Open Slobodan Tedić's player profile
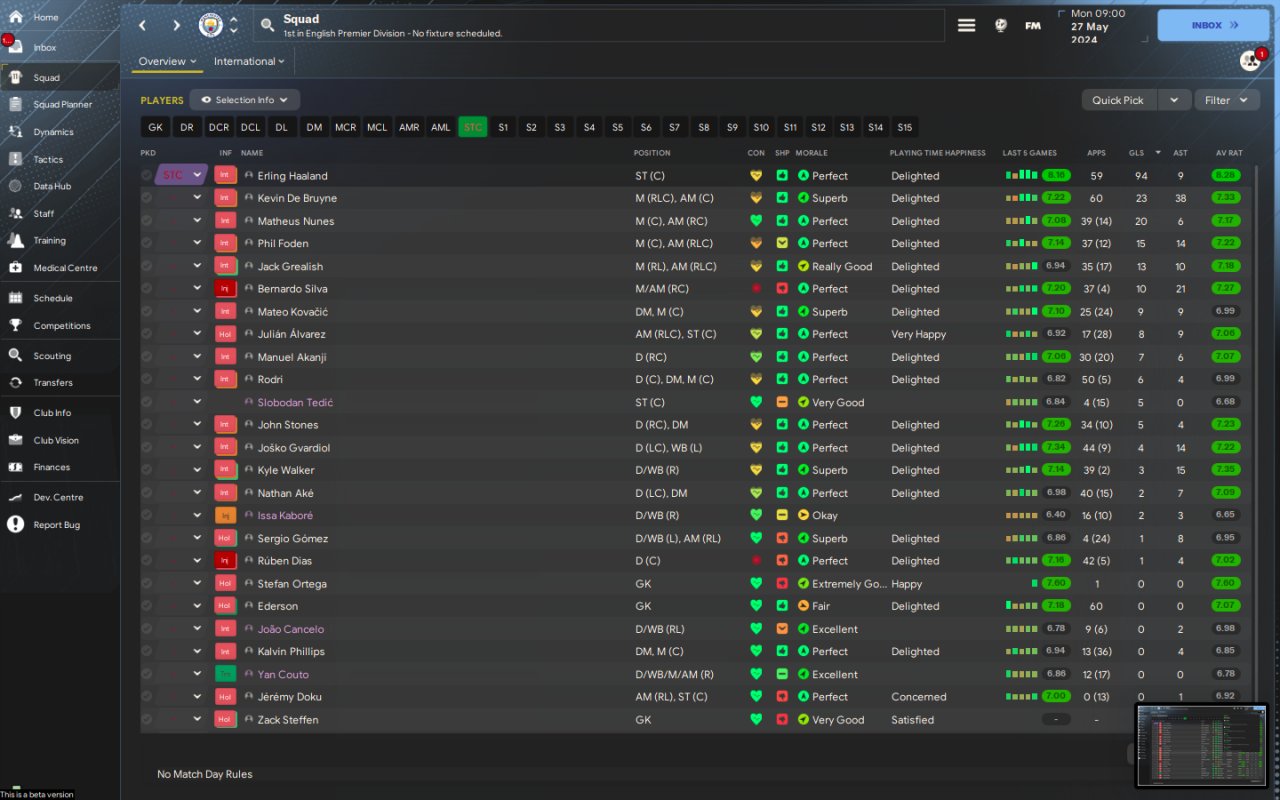Viewport: 1280px width, 800px height. [x=295, y=402]
